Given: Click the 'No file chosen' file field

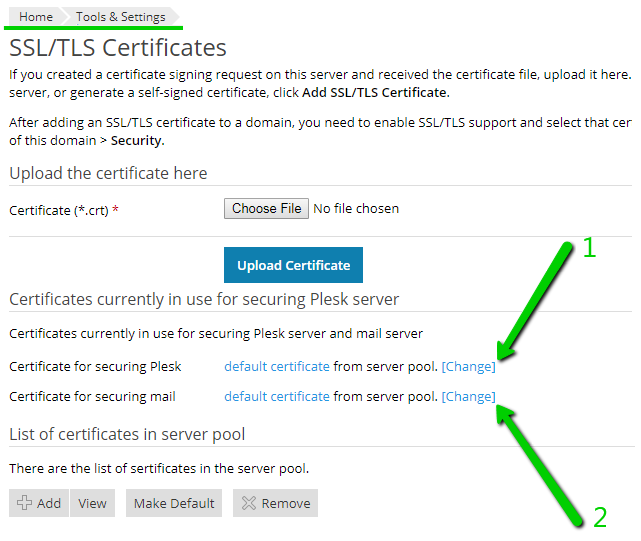Looking at the screenshot, I should [x=356, y=209].
